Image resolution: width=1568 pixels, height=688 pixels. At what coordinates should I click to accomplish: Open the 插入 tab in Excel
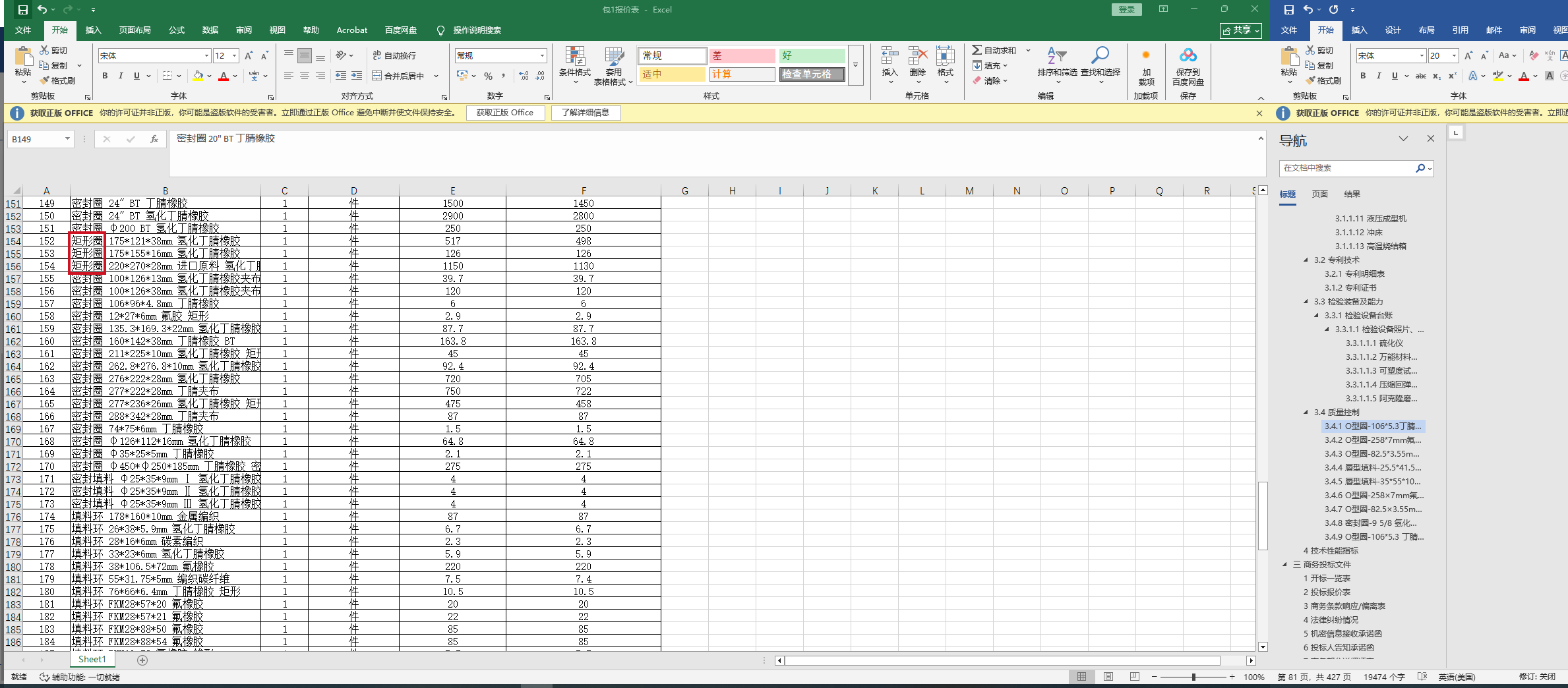click(x=93, y=30)
